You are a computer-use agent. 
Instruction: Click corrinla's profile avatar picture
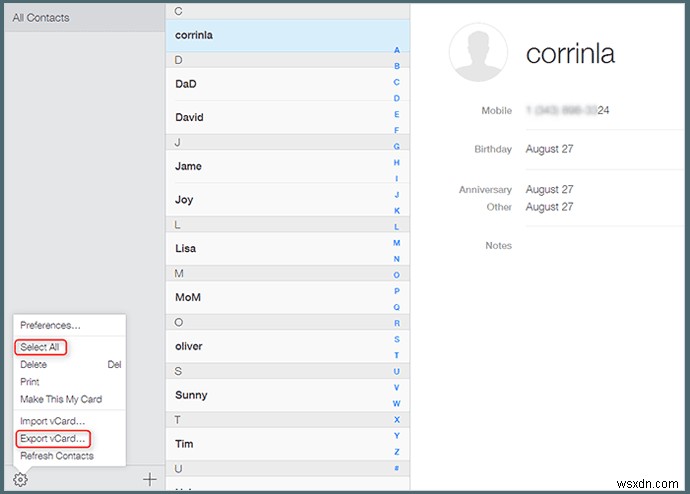[479, 52]
